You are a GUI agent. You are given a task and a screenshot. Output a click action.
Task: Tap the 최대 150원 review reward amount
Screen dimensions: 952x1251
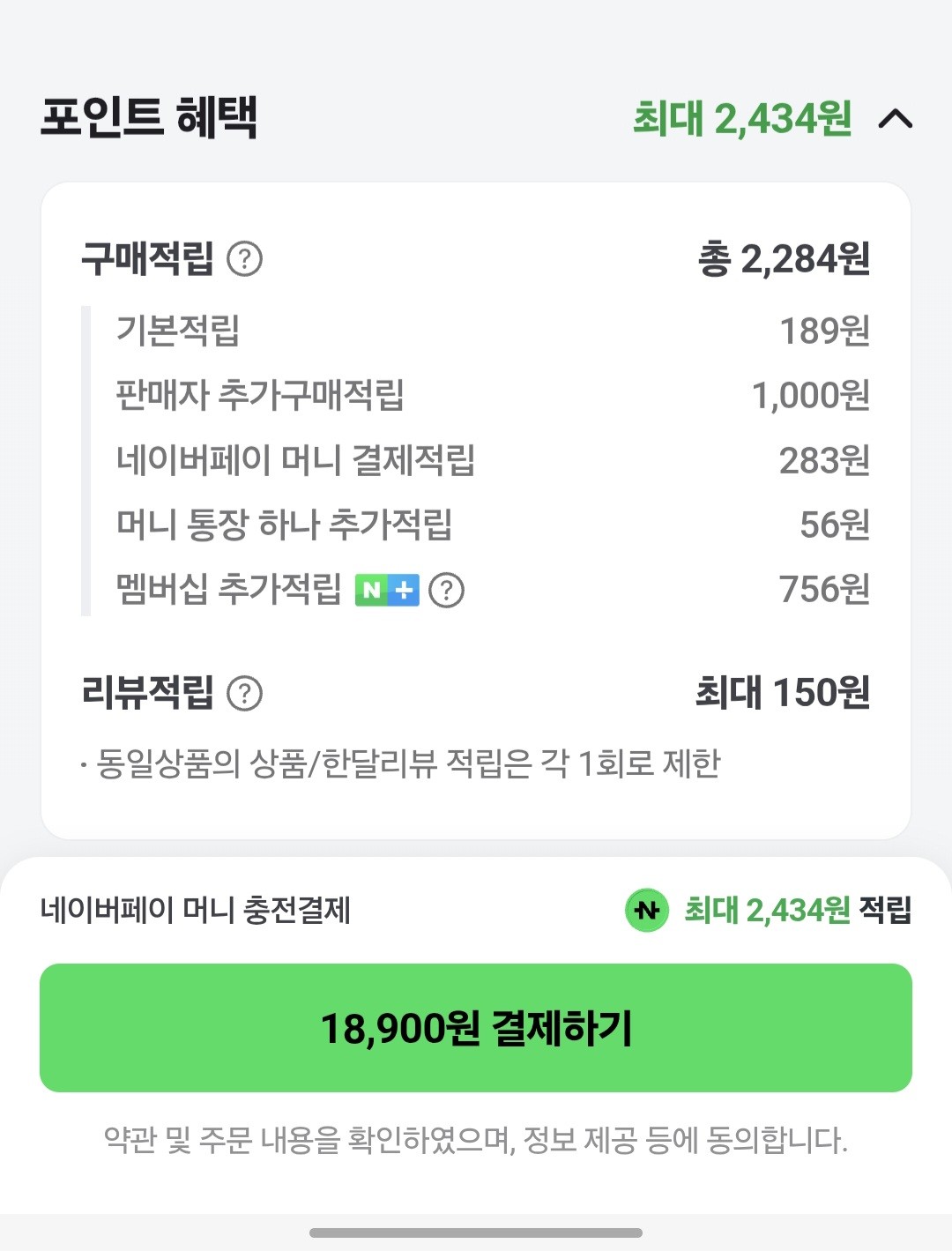[x=783, y=693]
